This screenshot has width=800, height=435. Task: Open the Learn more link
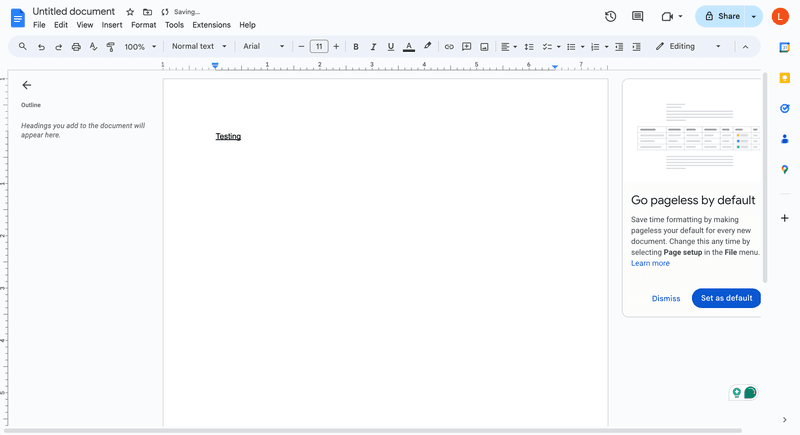tap(650, 263)
